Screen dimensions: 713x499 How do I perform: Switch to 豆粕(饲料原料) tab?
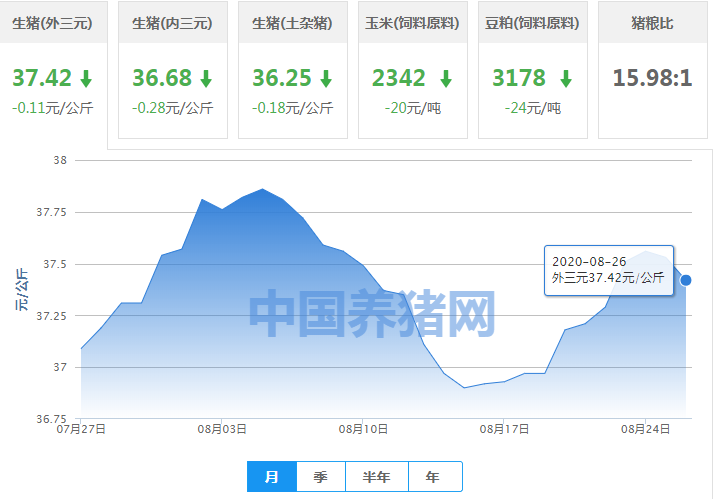click(532, 23)
